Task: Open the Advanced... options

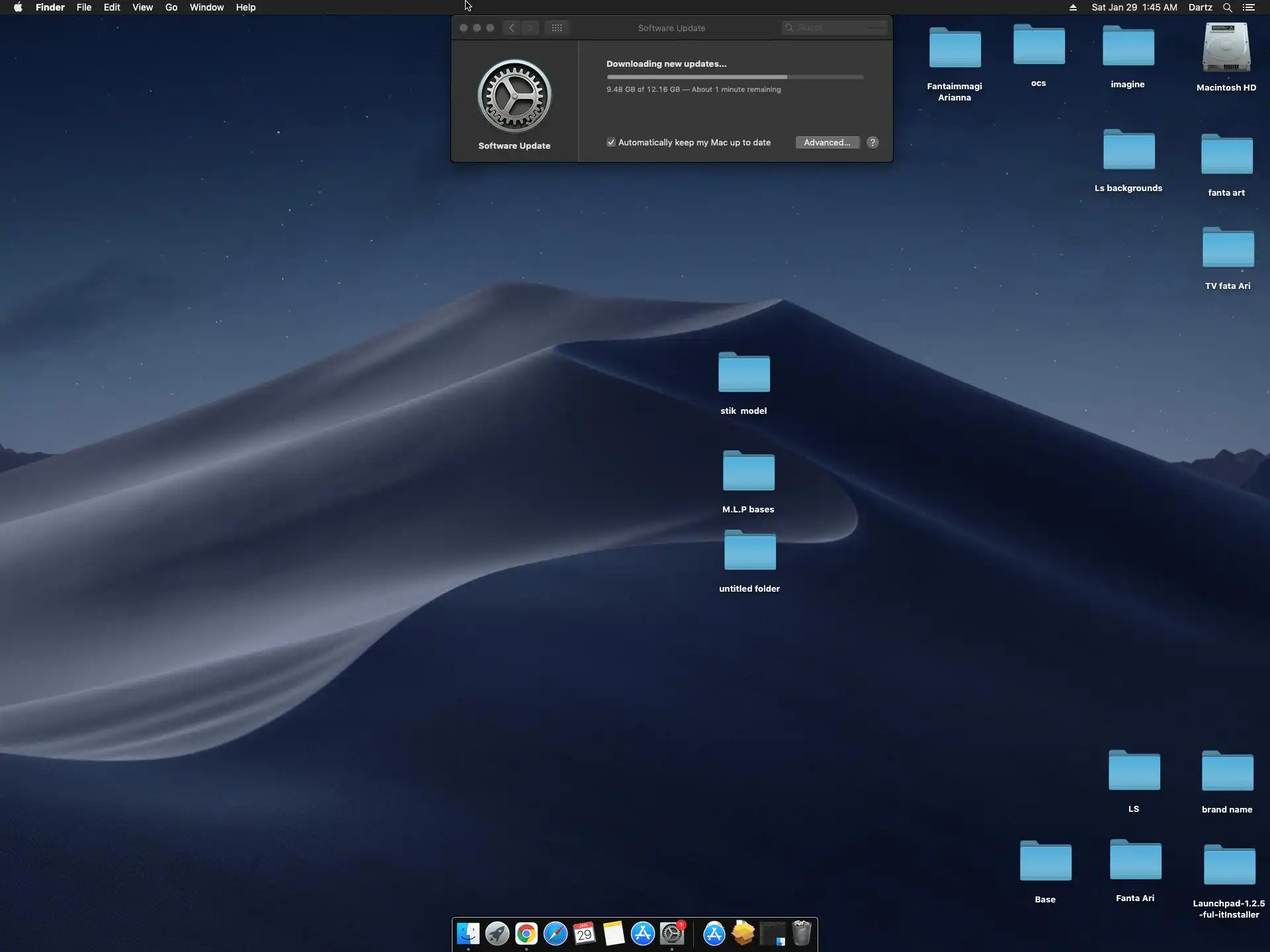Action: point(827,143)
